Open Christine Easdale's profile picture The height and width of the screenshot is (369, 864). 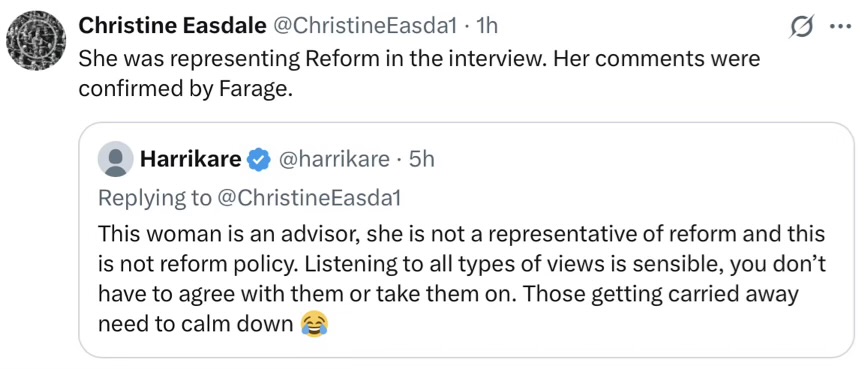36,40
